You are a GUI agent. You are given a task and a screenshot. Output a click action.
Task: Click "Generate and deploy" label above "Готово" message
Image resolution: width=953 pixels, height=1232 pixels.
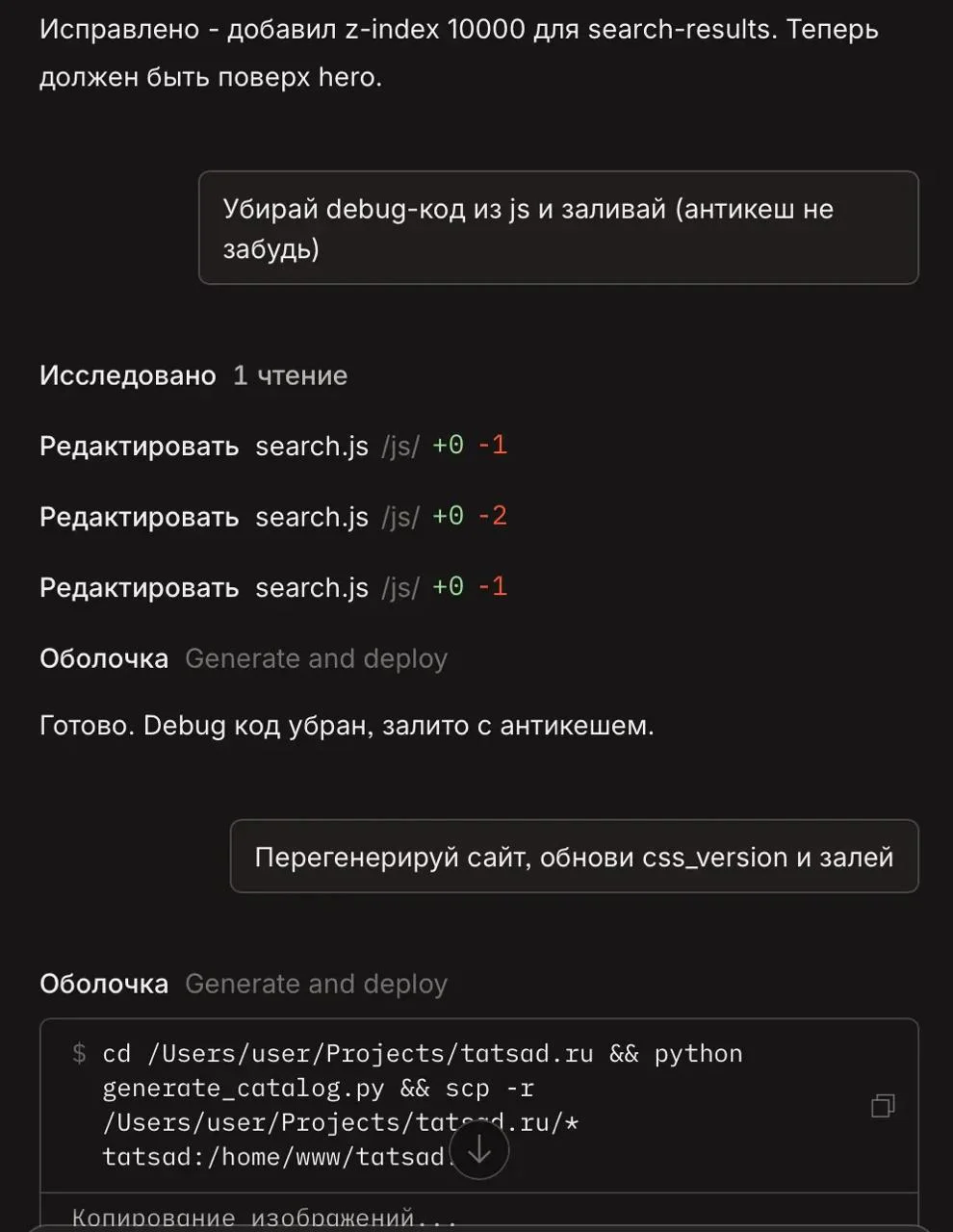[x=316, y=658]
